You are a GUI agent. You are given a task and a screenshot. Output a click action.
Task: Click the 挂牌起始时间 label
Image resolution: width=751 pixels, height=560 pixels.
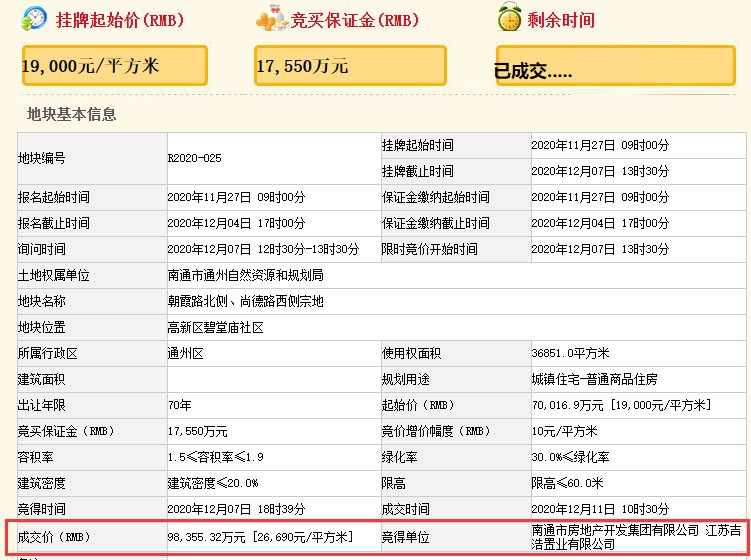[418, 145]
